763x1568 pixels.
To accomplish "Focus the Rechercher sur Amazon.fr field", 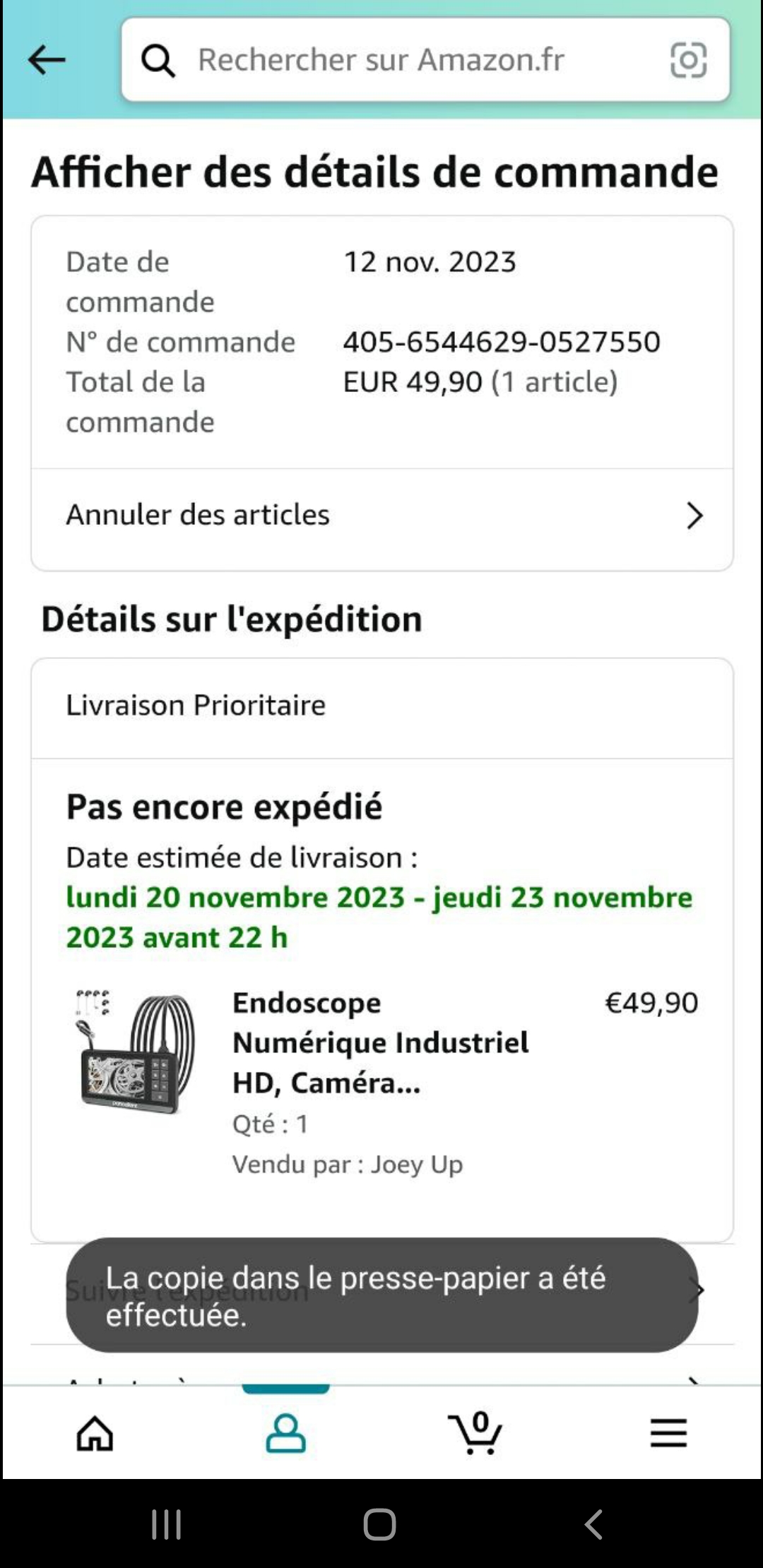I will 410,60.
